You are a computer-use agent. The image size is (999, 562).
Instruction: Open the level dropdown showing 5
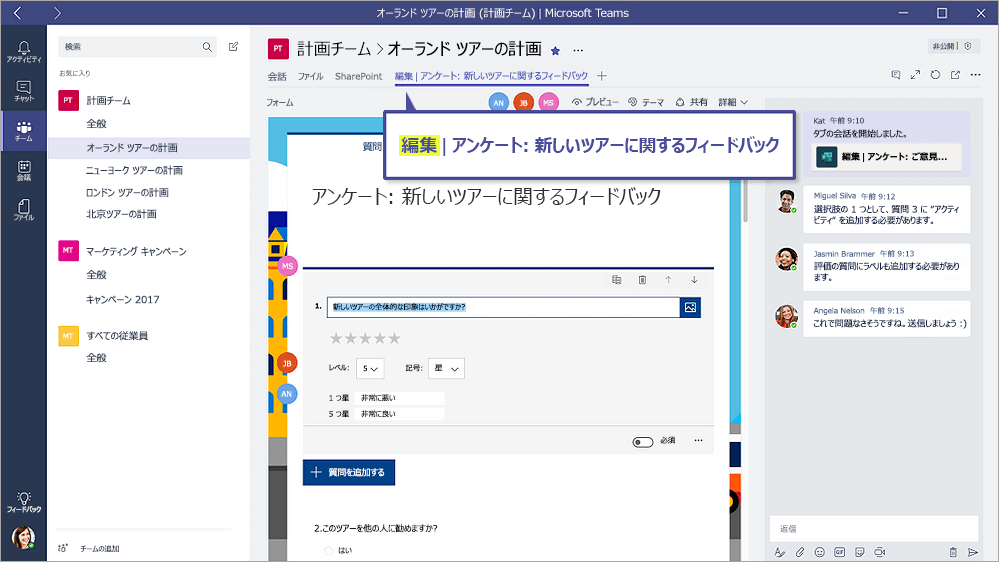tap(370, 368)
